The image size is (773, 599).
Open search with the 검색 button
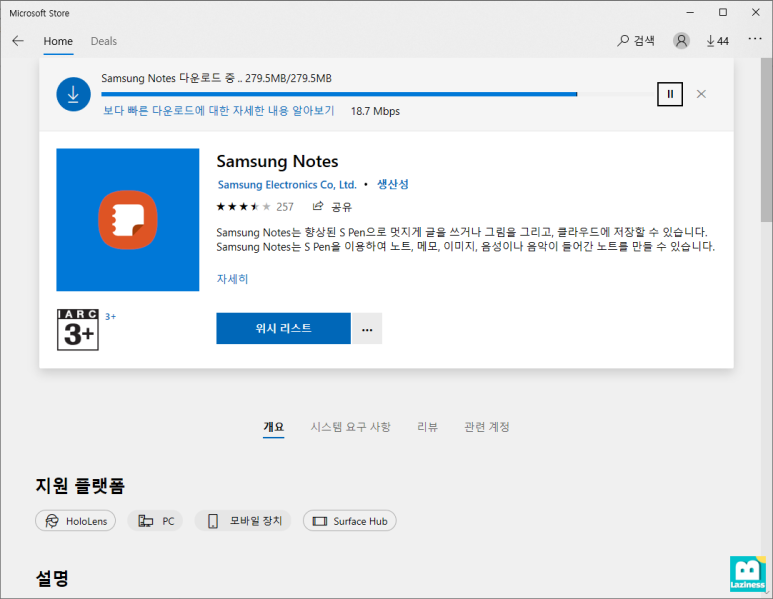(x=636, y=41)
